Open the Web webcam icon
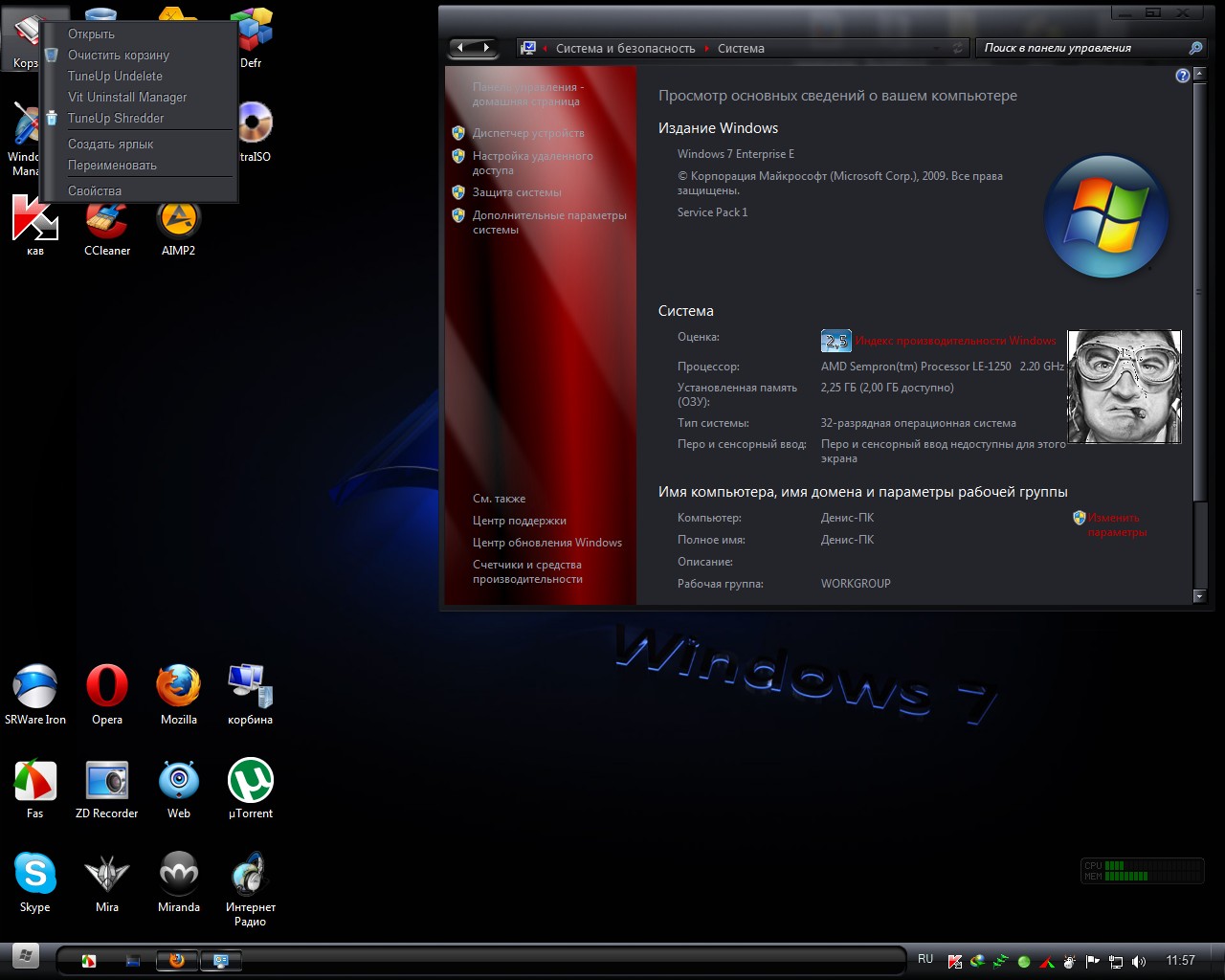1225x980 pixels. 179,789
